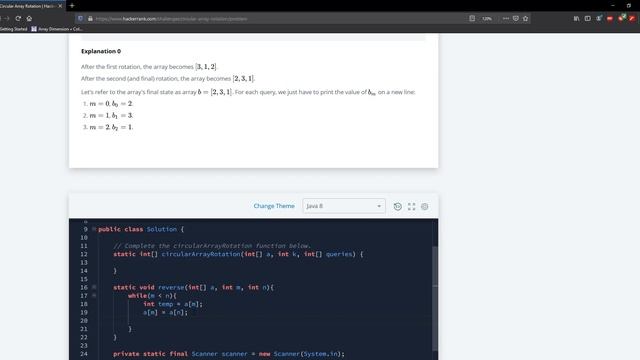Click the 'private static final Scanner' line
Image resolution: width=640 pixels, height=360 pixels.
229,354
